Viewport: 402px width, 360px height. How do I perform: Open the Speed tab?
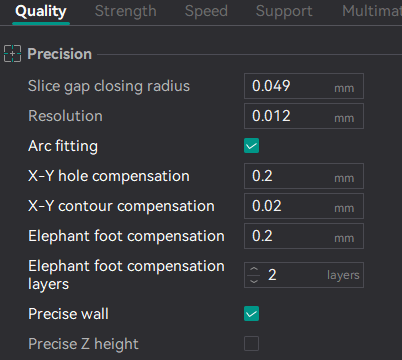coord(206,11)
